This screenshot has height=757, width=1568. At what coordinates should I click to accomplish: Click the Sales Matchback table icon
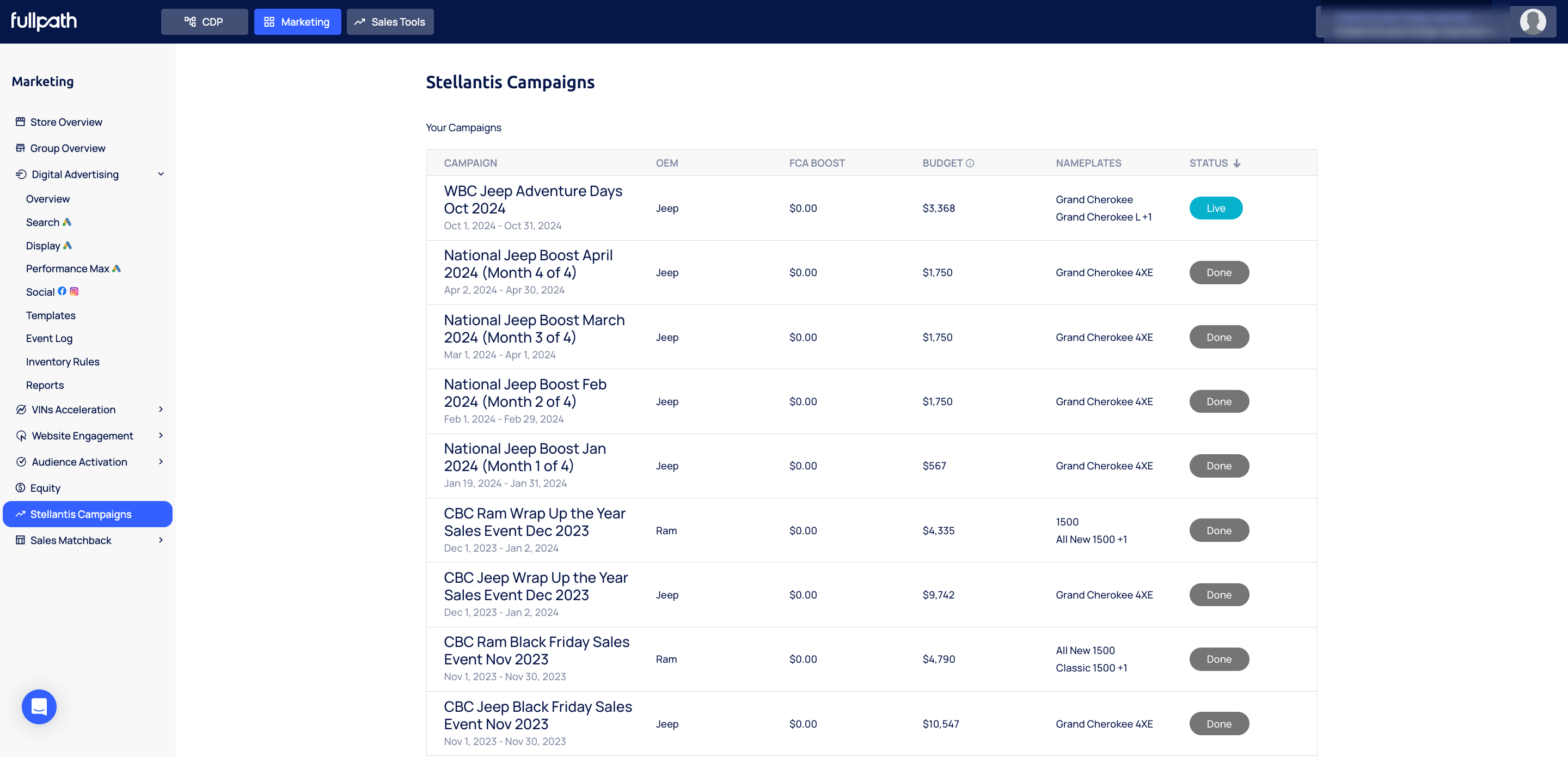[x=20, y=540]
